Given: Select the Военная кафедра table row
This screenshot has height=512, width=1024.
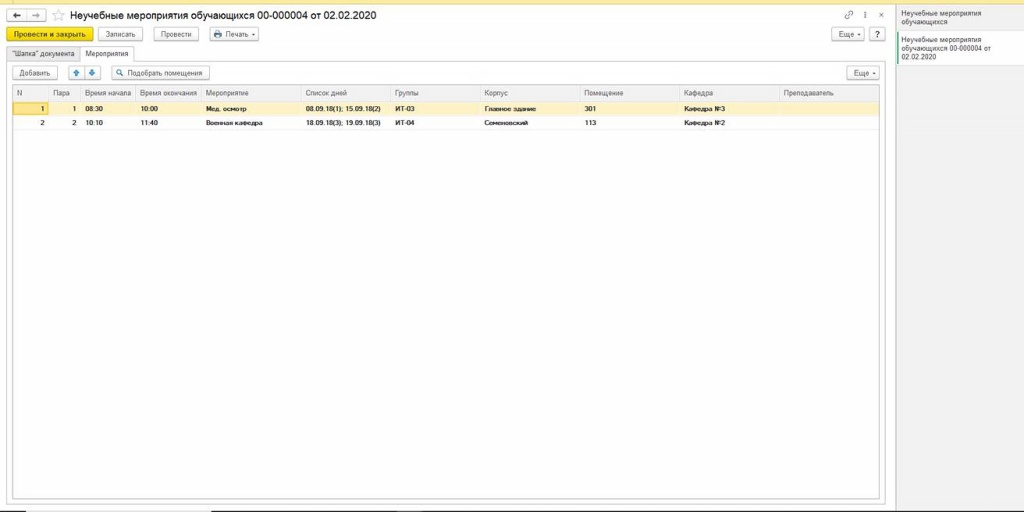Looking at the screenshot, I should coord(234,123).
